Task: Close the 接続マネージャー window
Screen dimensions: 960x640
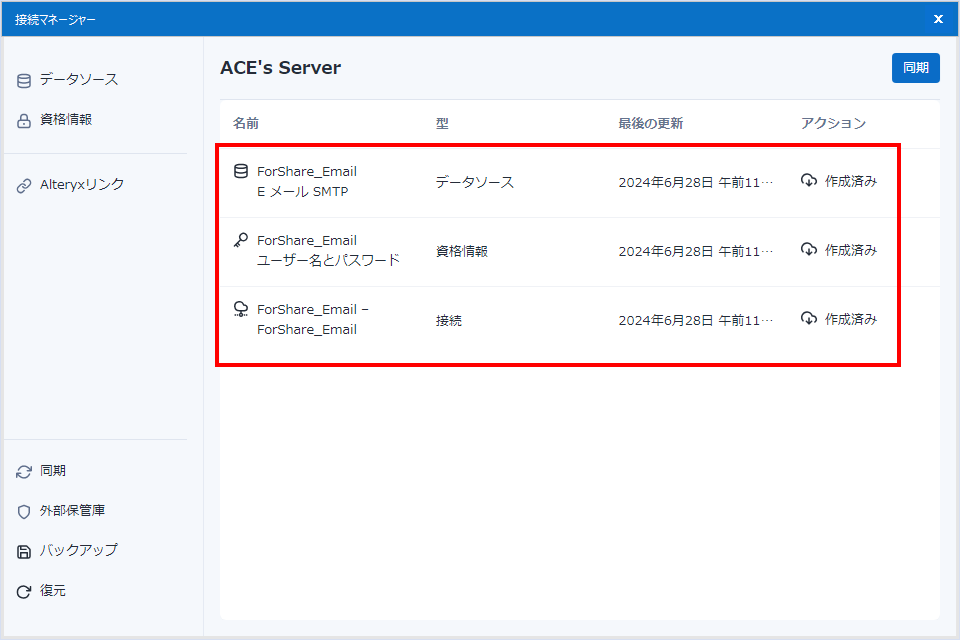Action: point(938,19)
